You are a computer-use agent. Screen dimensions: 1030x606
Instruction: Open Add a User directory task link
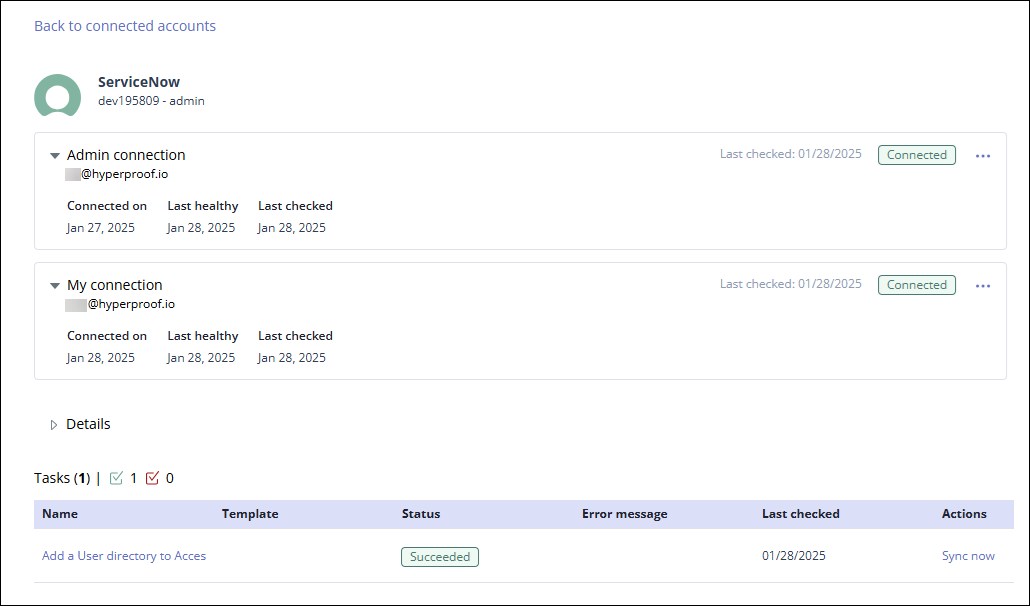click(124, 555)
